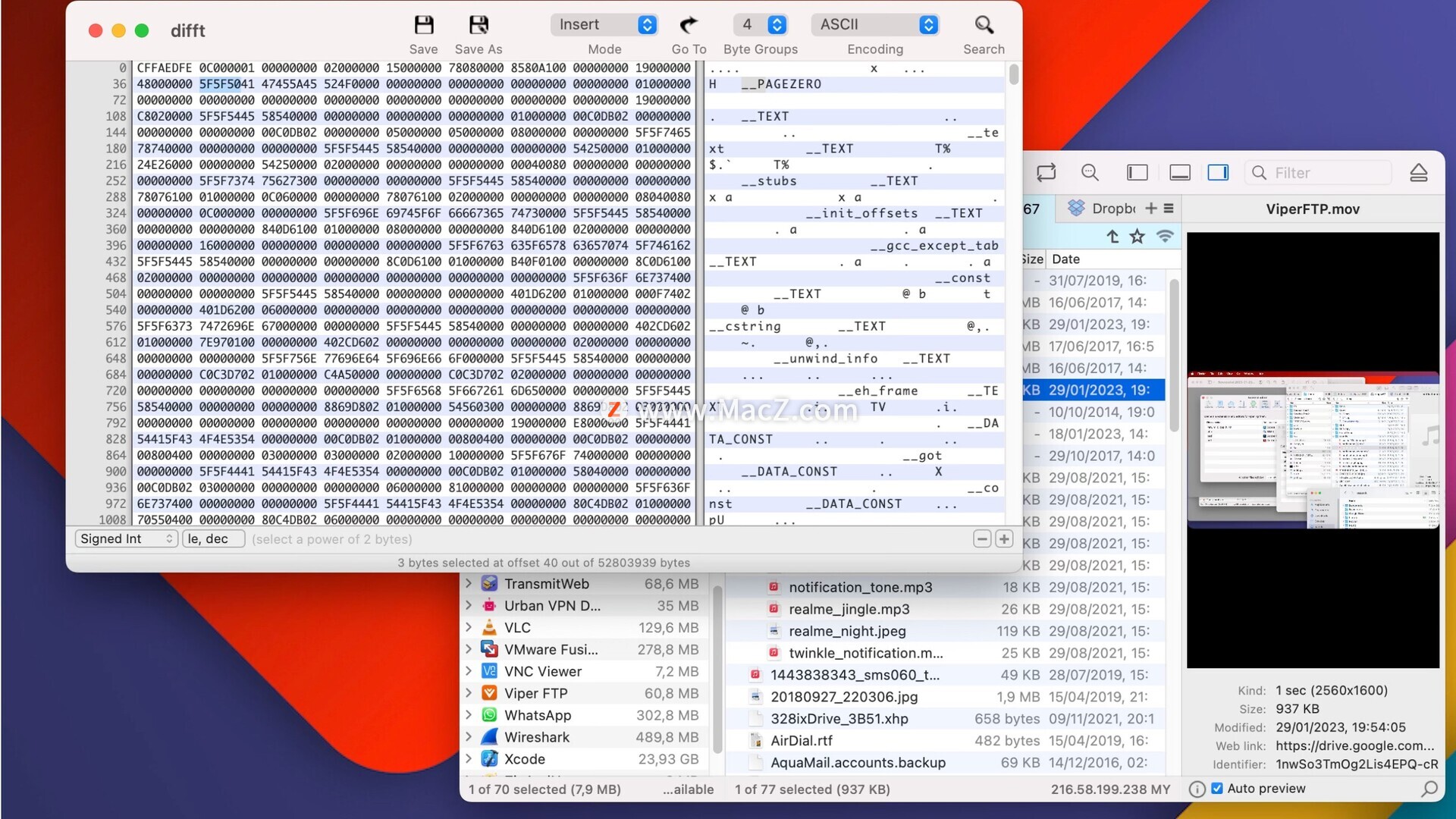Expand the VMware Fusion item
The image size is (1456, 819).
469,650
